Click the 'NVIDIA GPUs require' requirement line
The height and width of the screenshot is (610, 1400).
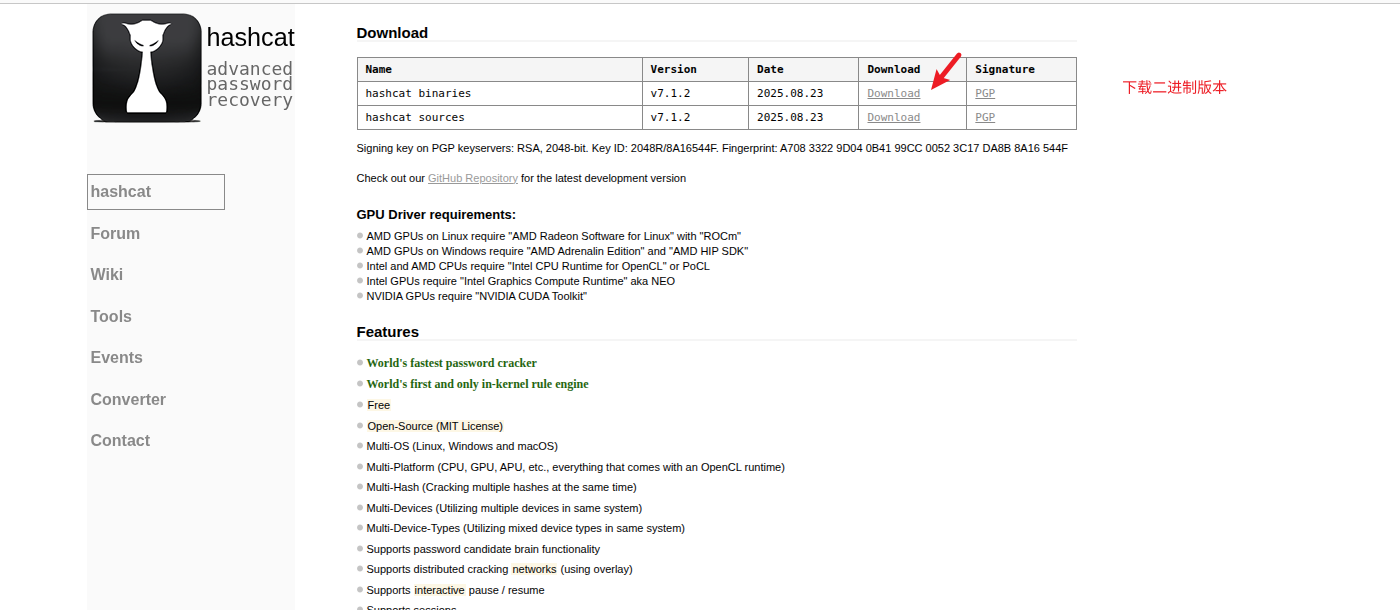(477, 296)
